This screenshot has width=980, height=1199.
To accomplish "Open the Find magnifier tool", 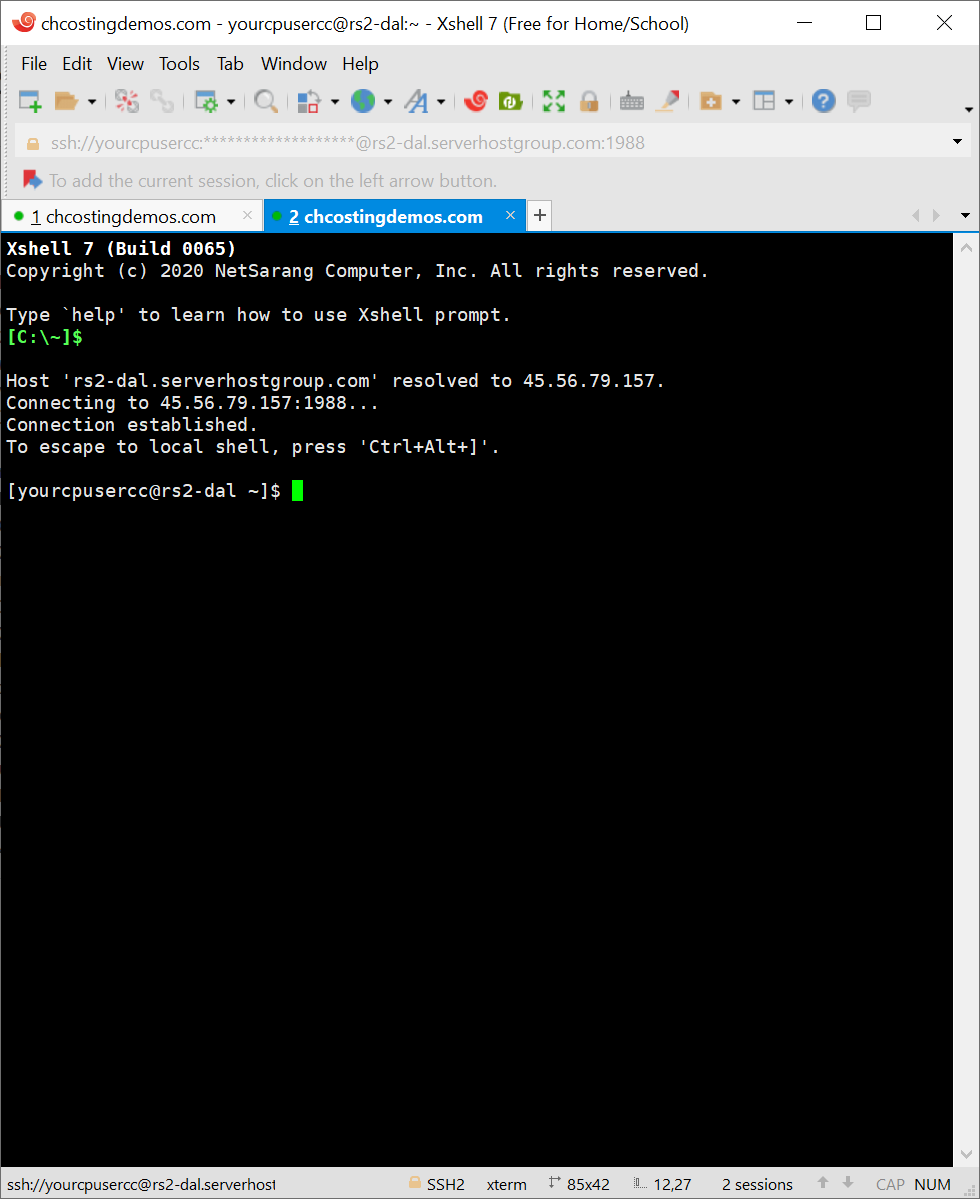I will [265, 101].
